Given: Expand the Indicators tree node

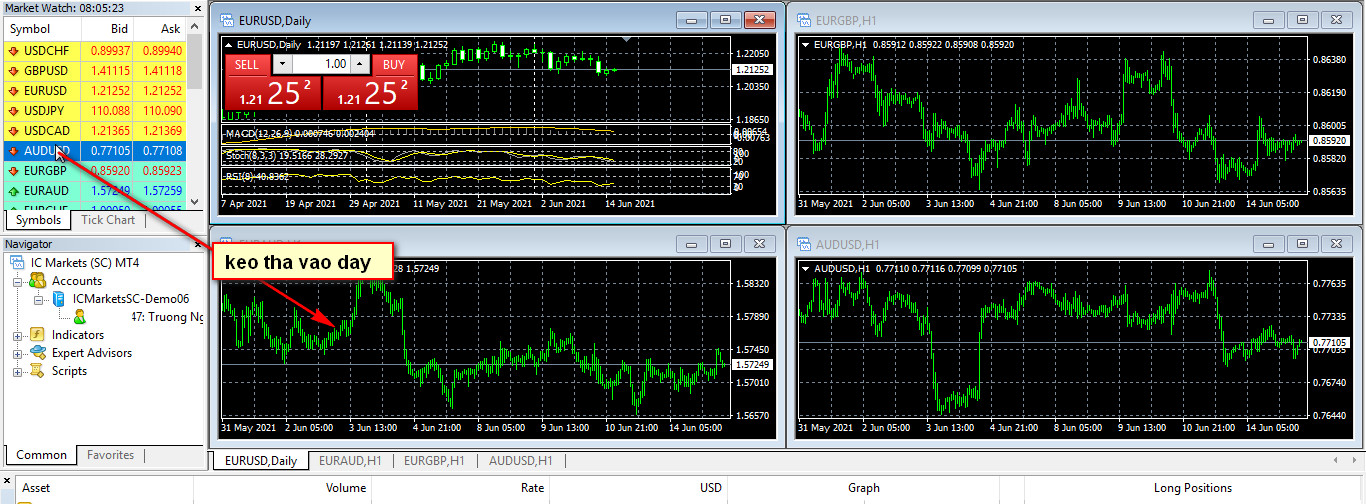Looking at the screenshot, I should tap(18, 335).
